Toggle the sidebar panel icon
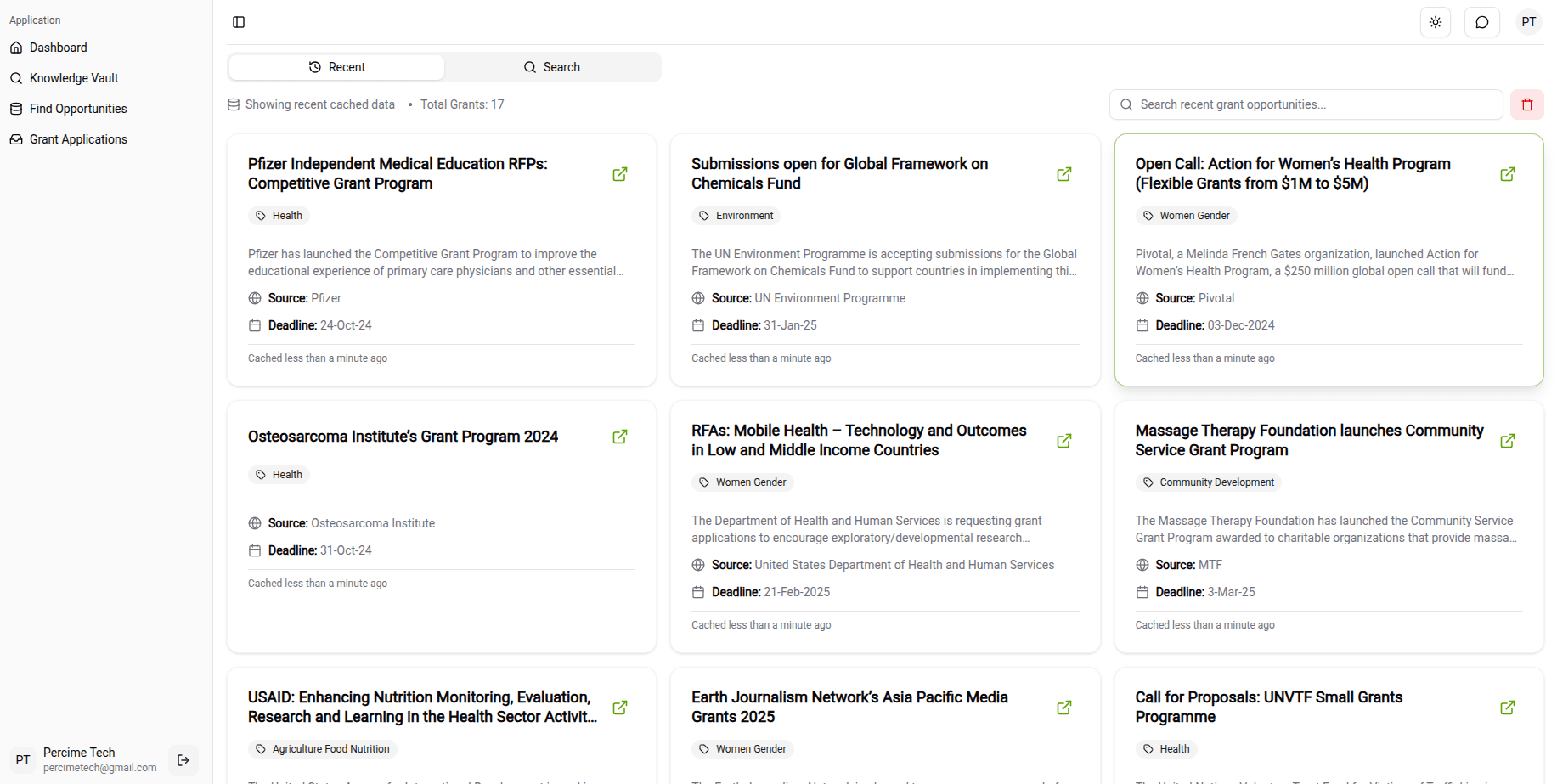This screenshot has height=784, width=1557. coord(239,22)
